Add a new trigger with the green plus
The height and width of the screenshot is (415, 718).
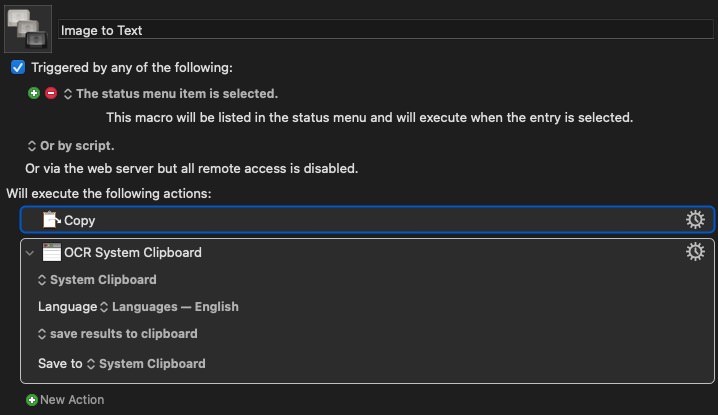tap(33, 93)
